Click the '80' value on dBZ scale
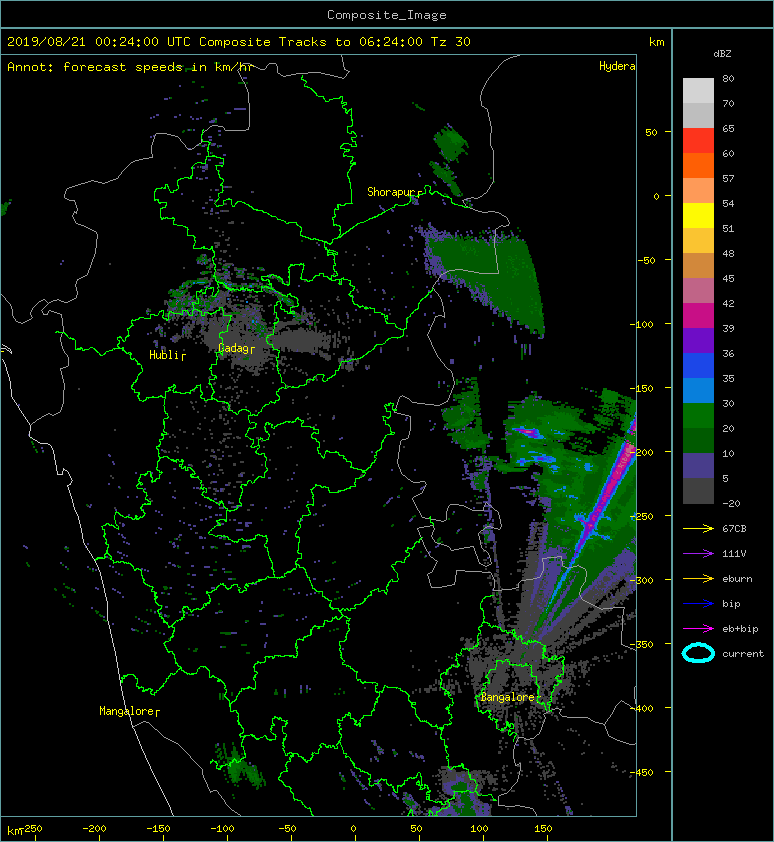This screenshot has width=774, height=842. tap(728, 78)
